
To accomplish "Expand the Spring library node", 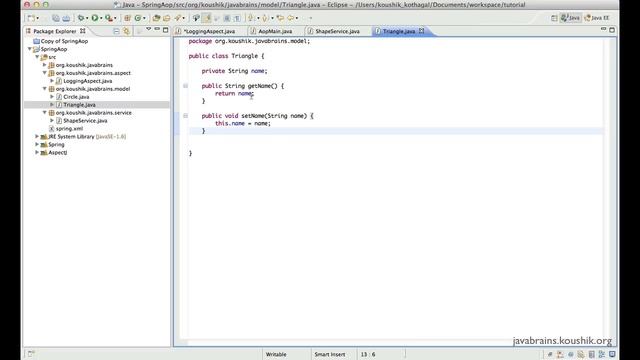I will point(37,144).
